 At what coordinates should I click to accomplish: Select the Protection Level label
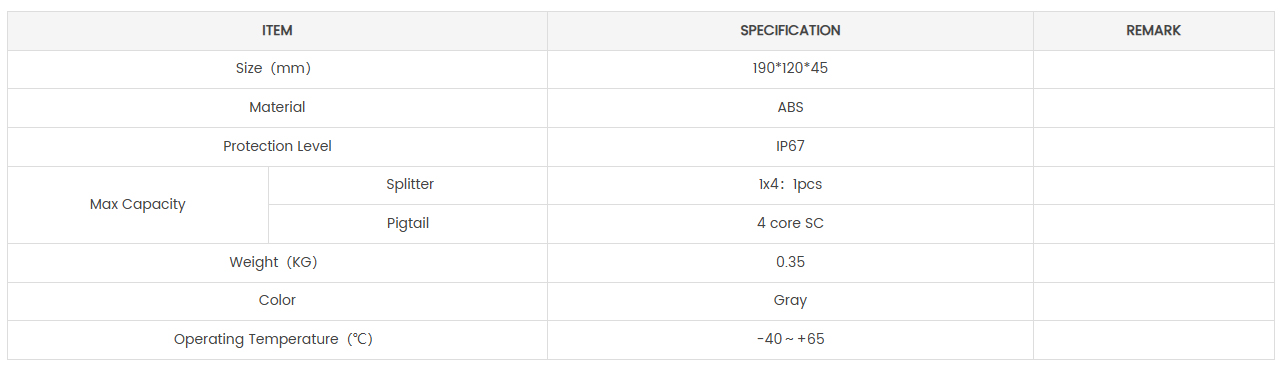tap(277, 147)
